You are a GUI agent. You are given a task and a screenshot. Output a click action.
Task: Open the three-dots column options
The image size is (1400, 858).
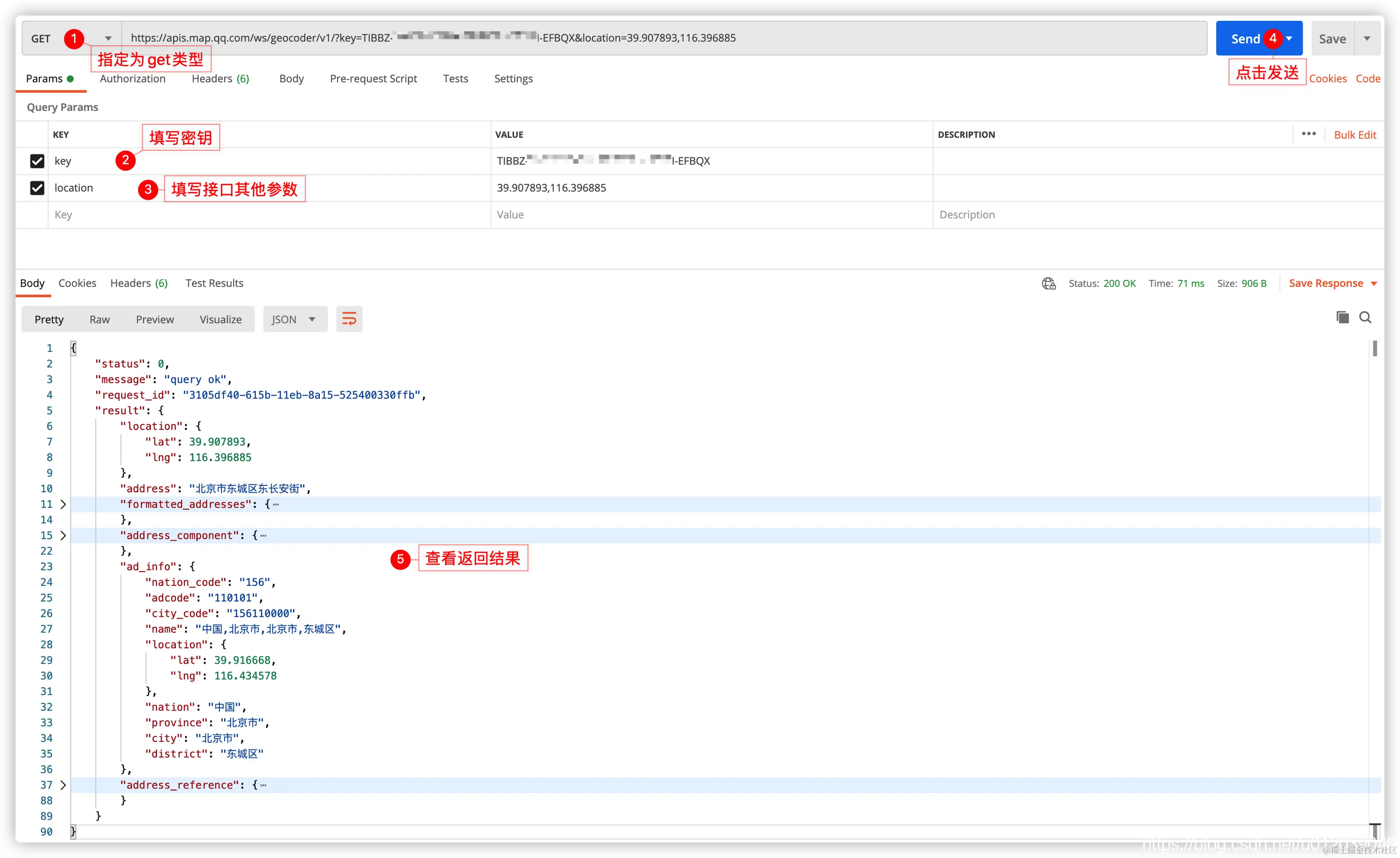[x=1308, y=134]
